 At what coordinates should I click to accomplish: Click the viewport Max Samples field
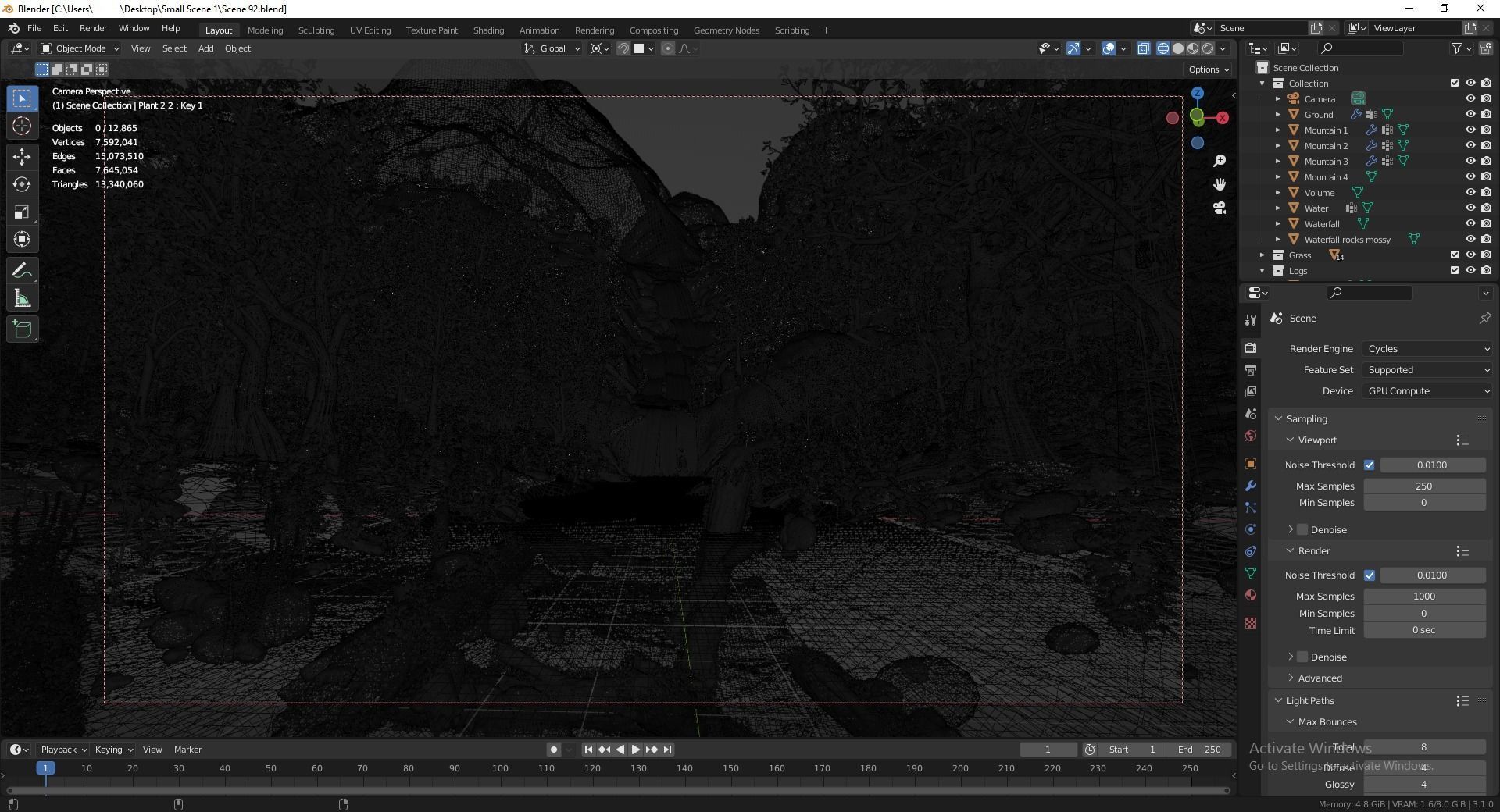pos(1424,486)
